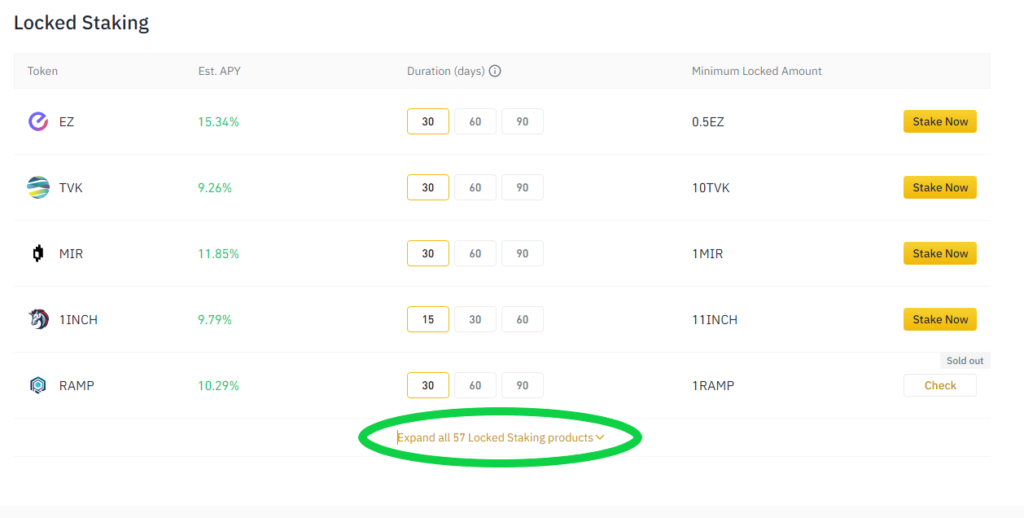
Task: Stake Now on the EZ row
Action: [940, 121]
